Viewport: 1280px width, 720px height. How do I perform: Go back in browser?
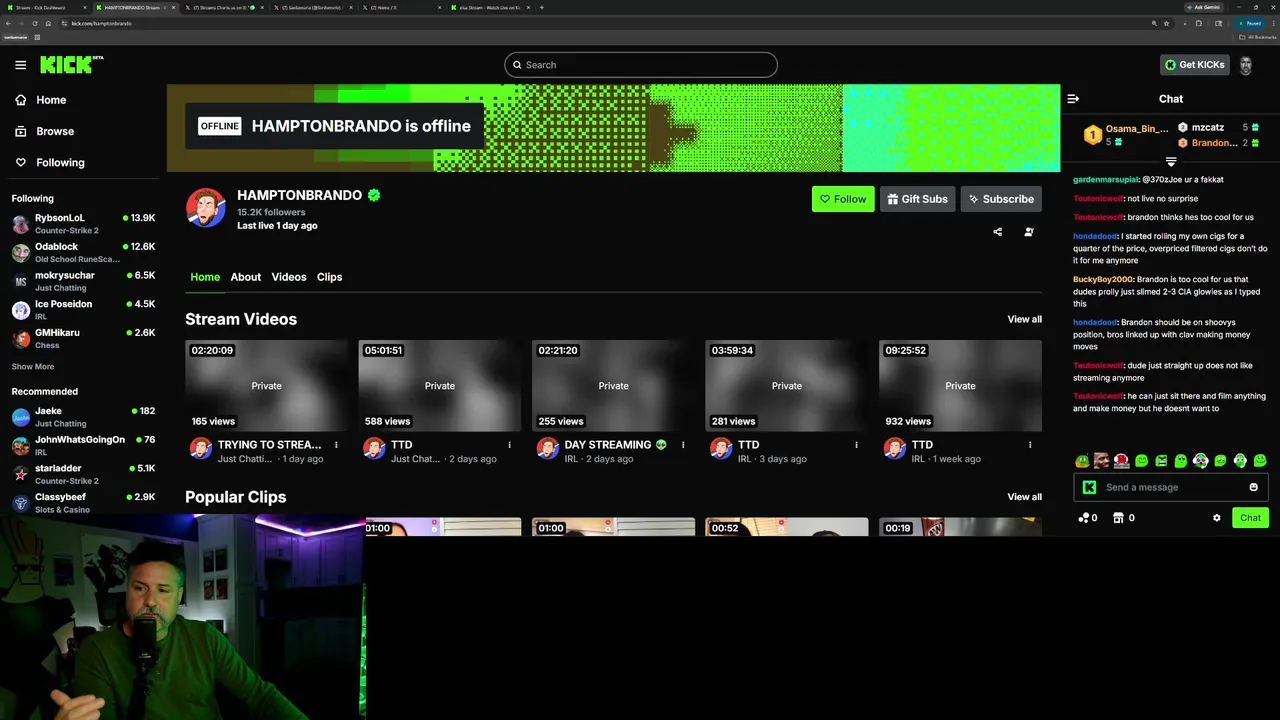point(8,23)
